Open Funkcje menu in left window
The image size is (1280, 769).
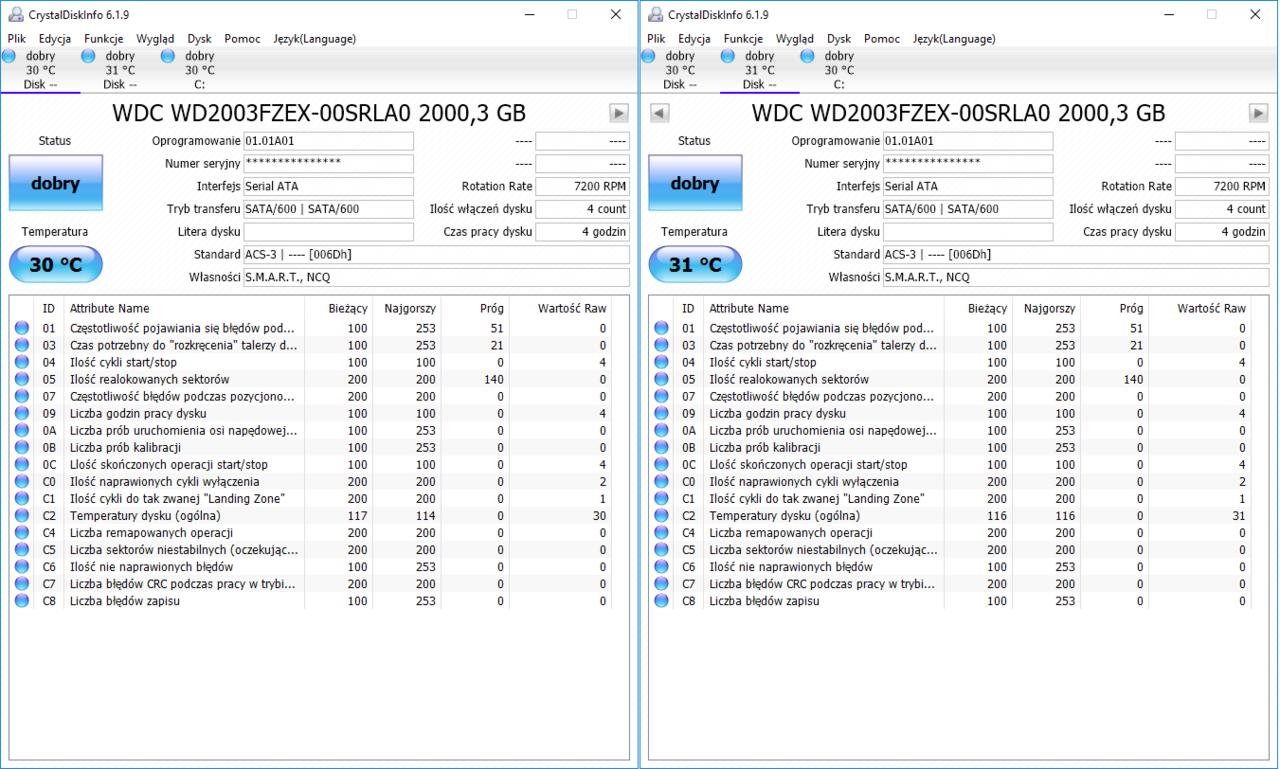point(104,39)
